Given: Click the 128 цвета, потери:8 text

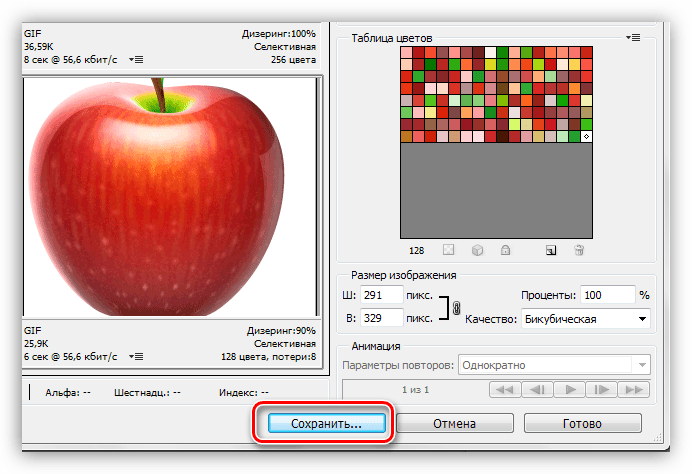Looking at the screenshot, I should point(268,357).
